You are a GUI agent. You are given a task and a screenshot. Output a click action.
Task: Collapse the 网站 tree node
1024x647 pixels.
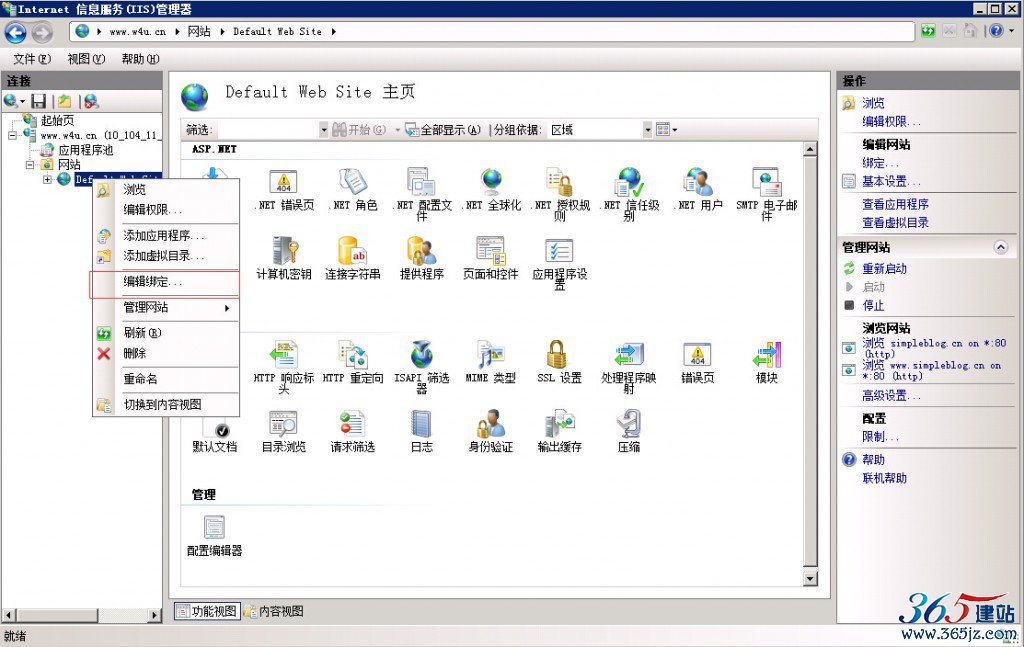coord(29,165)
